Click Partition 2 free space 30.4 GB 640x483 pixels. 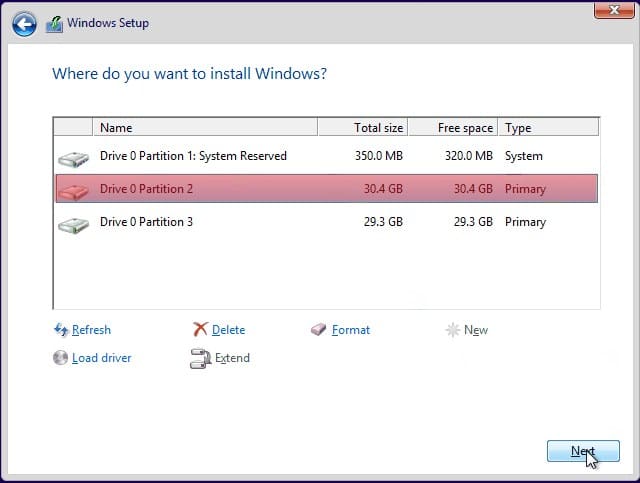[x=473, y=189]
